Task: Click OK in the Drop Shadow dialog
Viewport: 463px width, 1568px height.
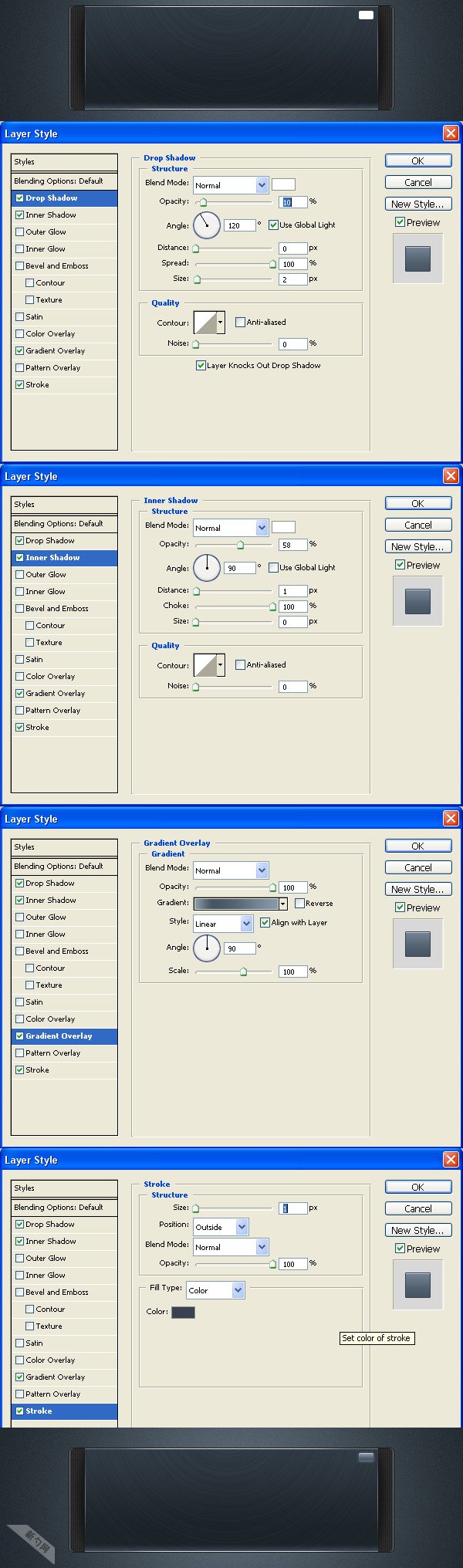Action: point(417,161)
